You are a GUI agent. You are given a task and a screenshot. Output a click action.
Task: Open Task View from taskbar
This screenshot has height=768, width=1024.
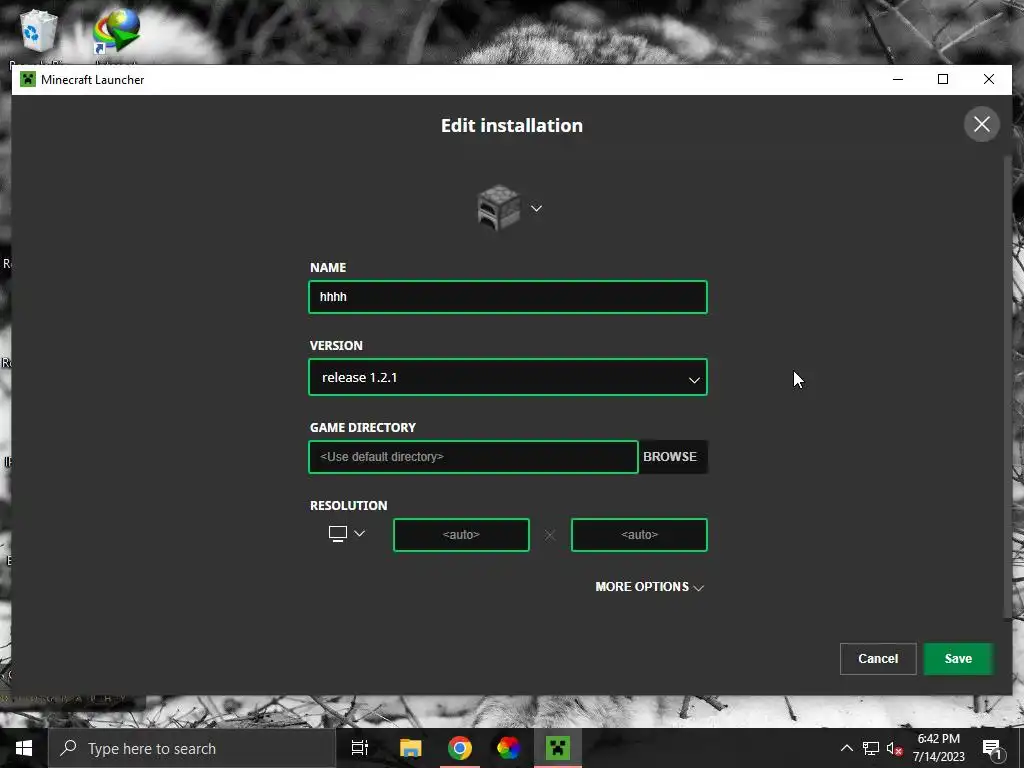[x=360, y=748]
